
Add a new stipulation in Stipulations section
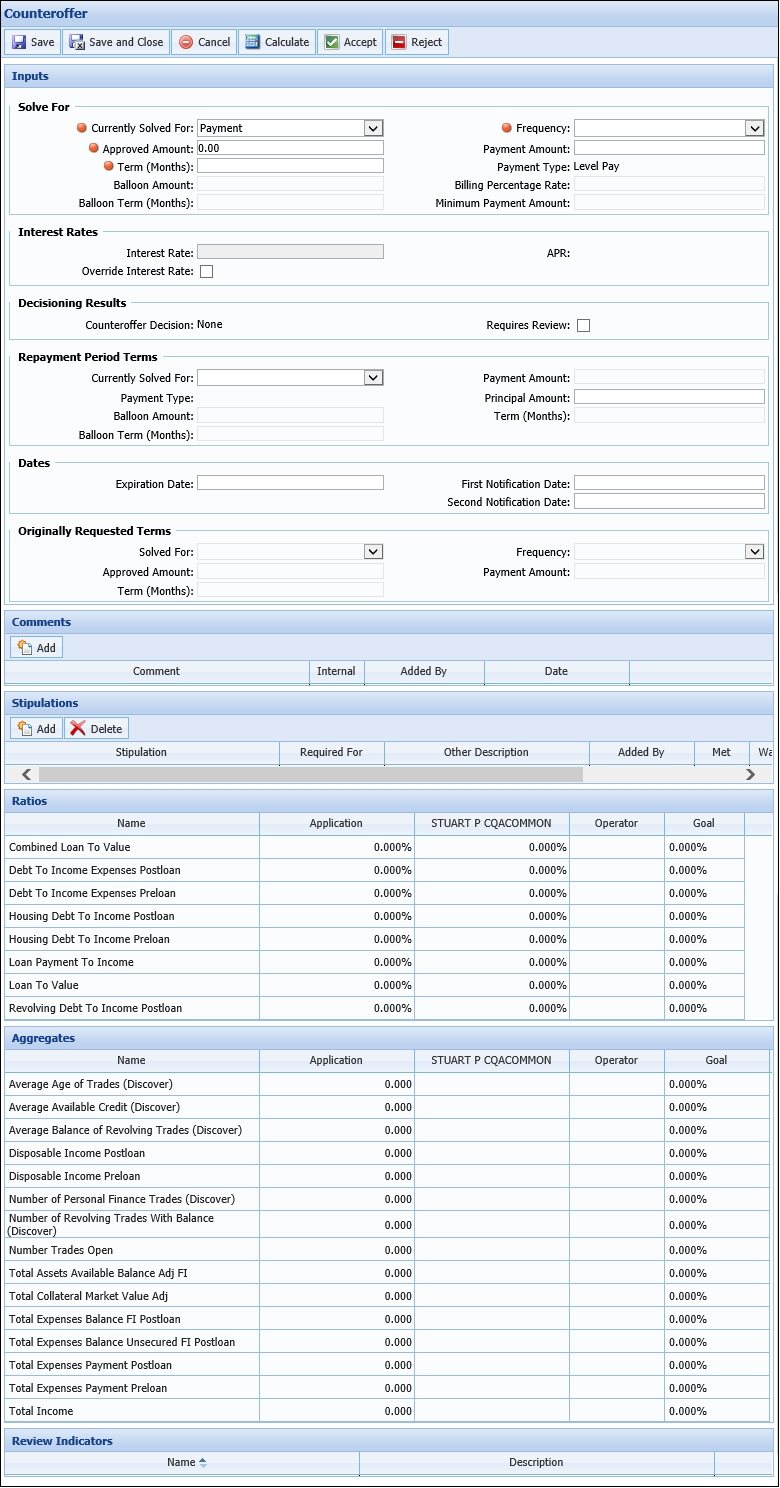coord(37,729)
